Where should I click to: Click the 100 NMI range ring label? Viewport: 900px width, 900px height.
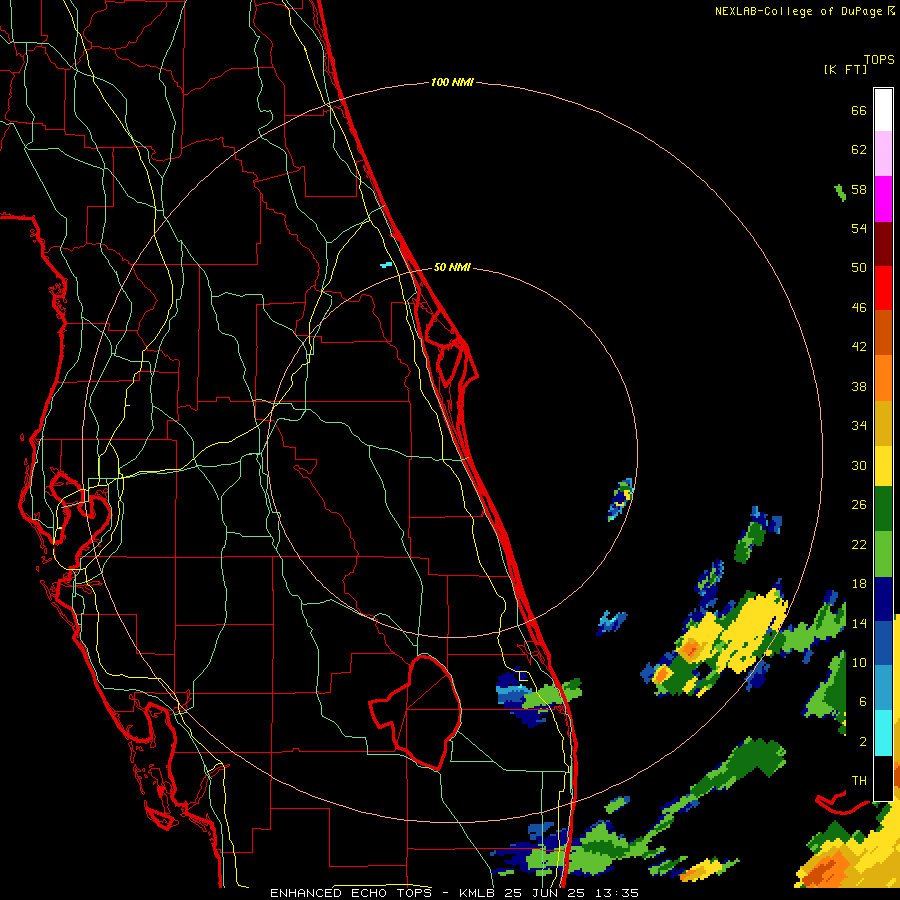coord(452,82)
